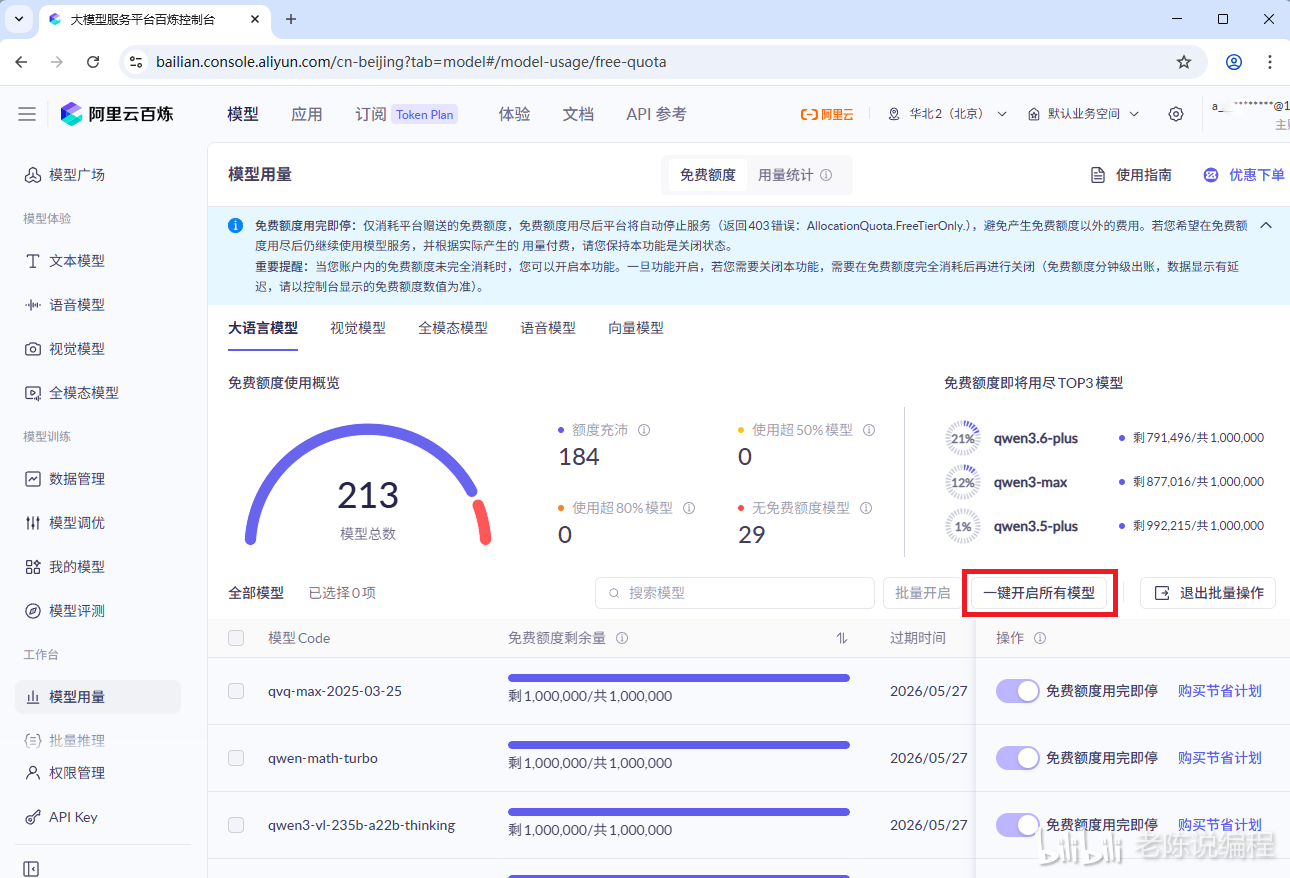Screen dimensions: 1290x878
Task: Switch to the 用量统计 tab
Action: pyautogui.click(x=794, y=175)
